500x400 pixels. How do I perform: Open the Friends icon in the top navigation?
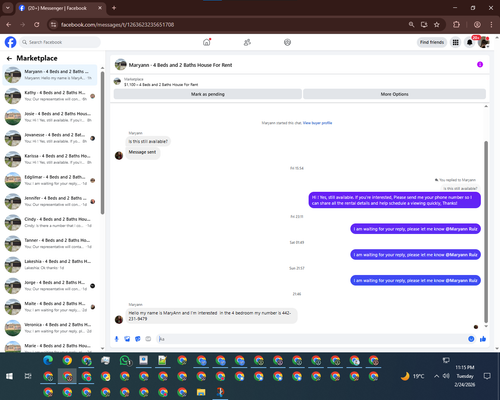tap(247, 42)
